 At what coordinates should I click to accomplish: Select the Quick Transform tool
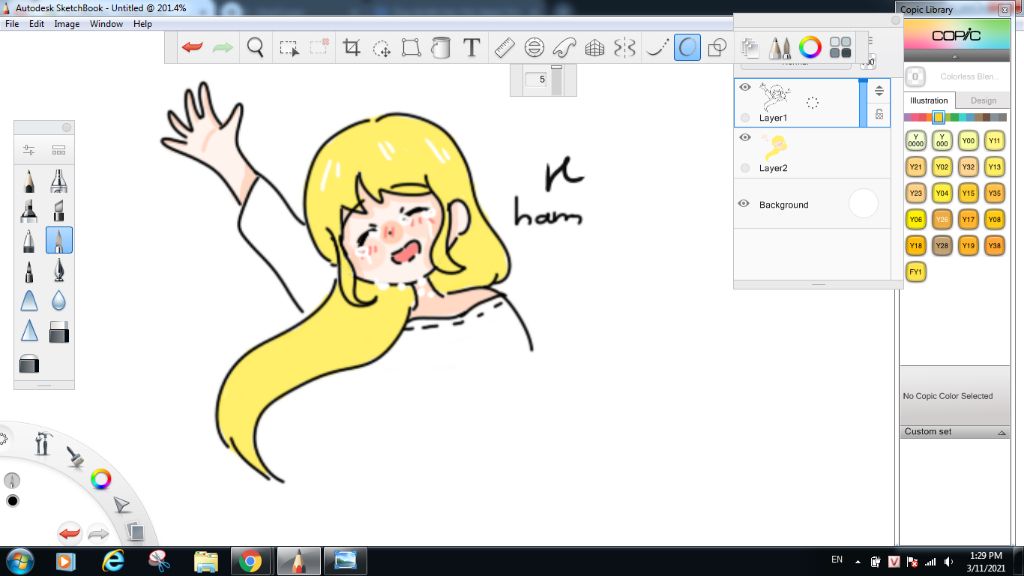(x=381, y=48)
